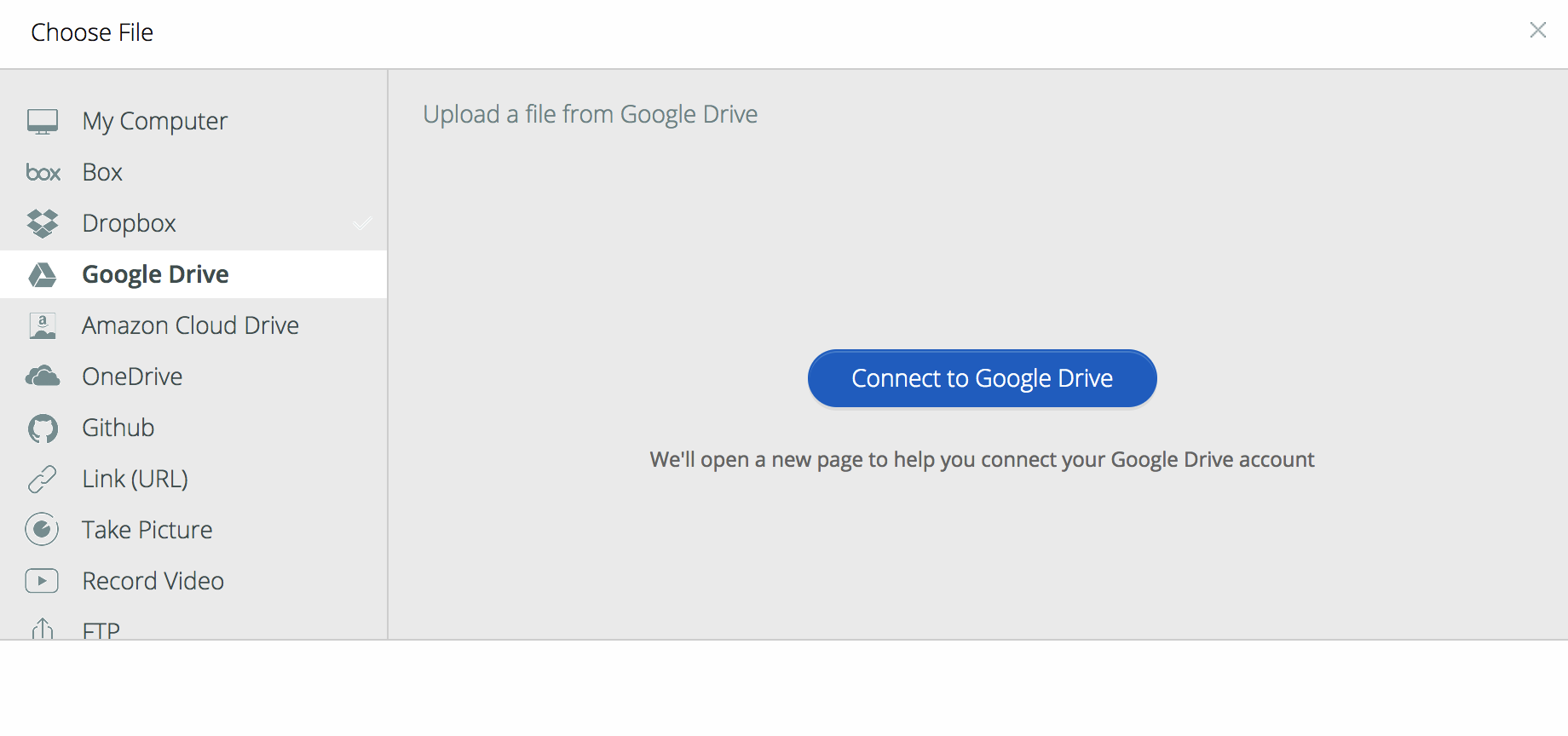The image size is (1568, 736).
Task: Click the OneDrive cloud icon
Action: click(x=43, y=377)
